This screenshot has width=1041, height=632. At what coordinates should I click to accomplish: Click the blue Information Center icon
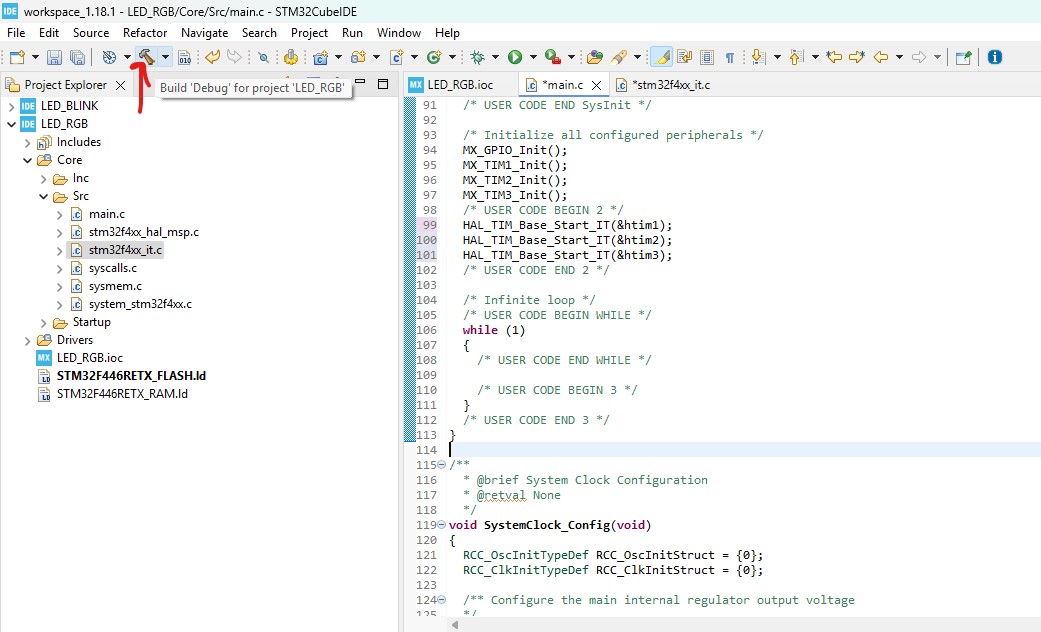click(x=995, y=57)
